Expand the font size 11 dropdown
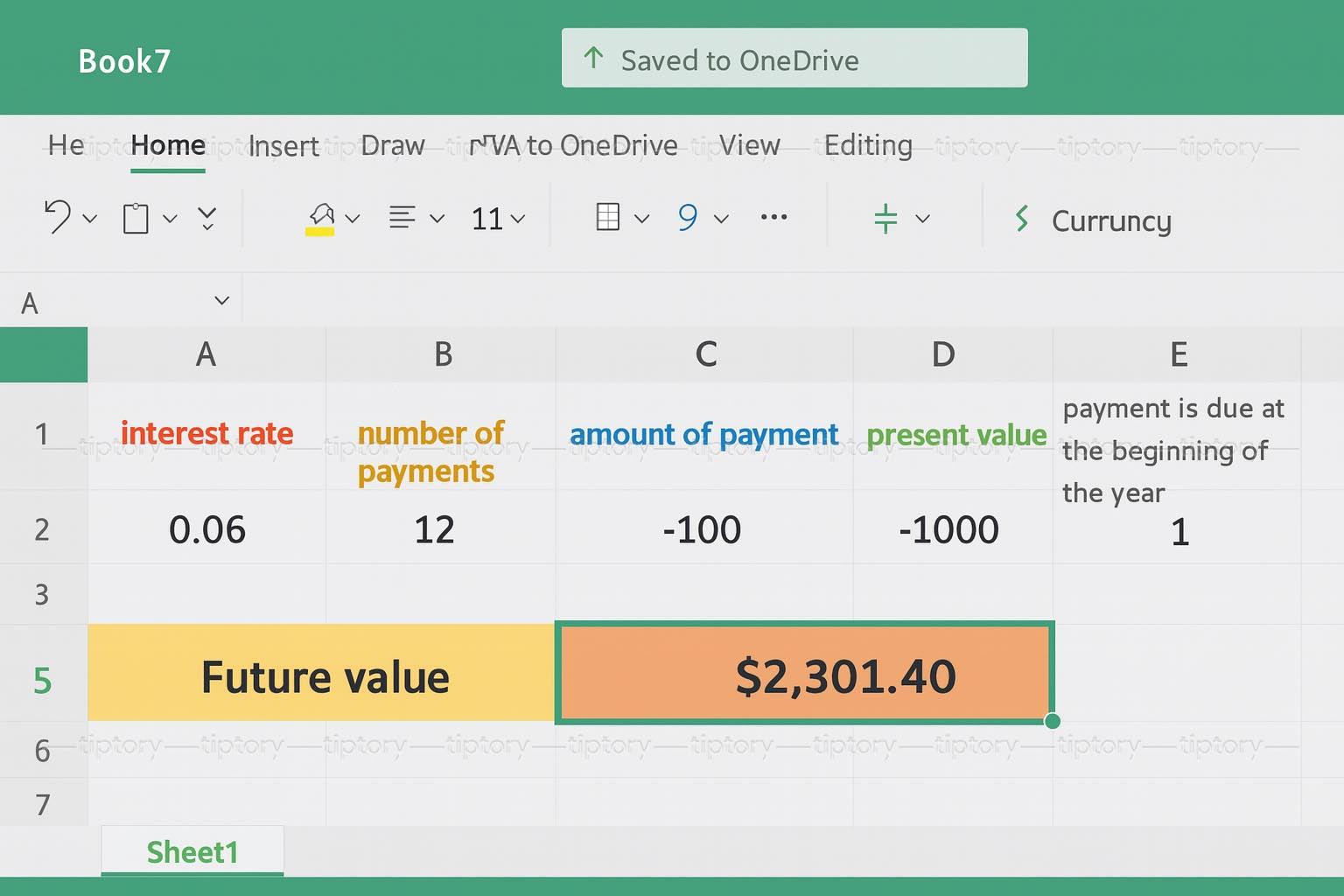This screenshot has width=1344, height=896. [518, 219]
